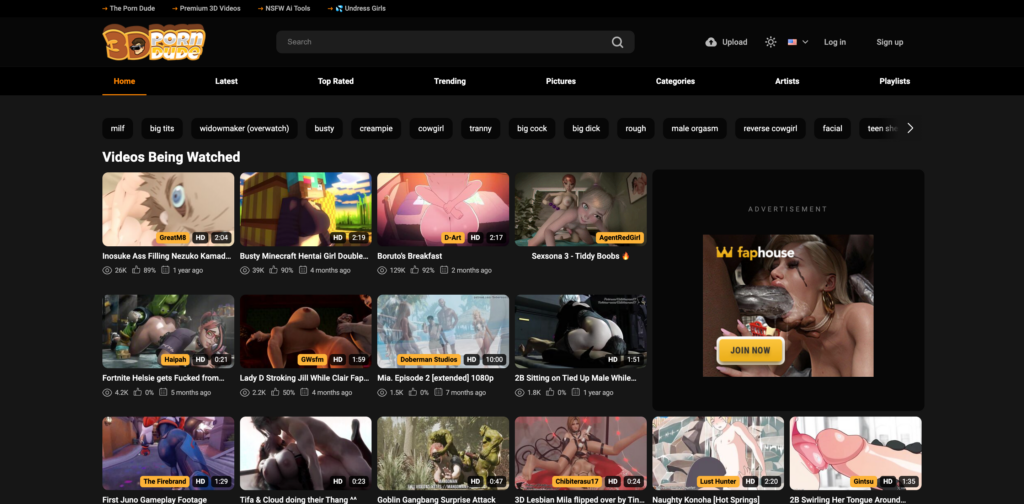This screenshot has height=504, width=1024.
Task: Click the 3D Porn Dude site logo
Action: pos(154,42)
